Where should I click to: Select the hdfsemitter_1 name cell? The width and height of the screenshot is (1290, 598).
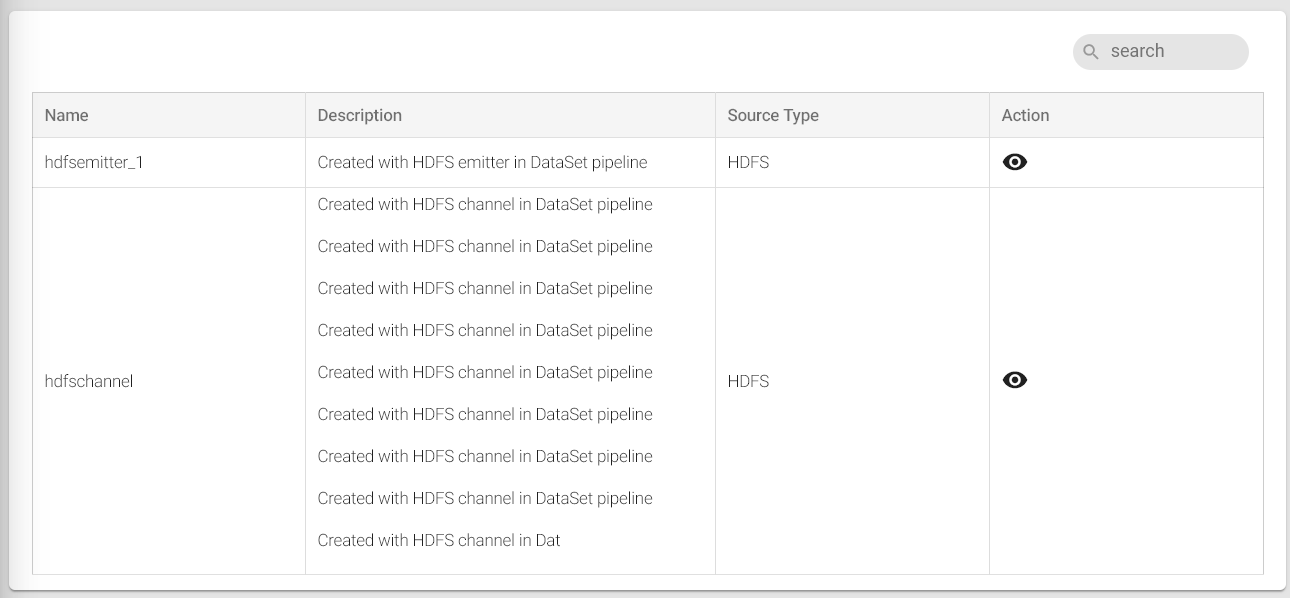click(x=94, y=162)
